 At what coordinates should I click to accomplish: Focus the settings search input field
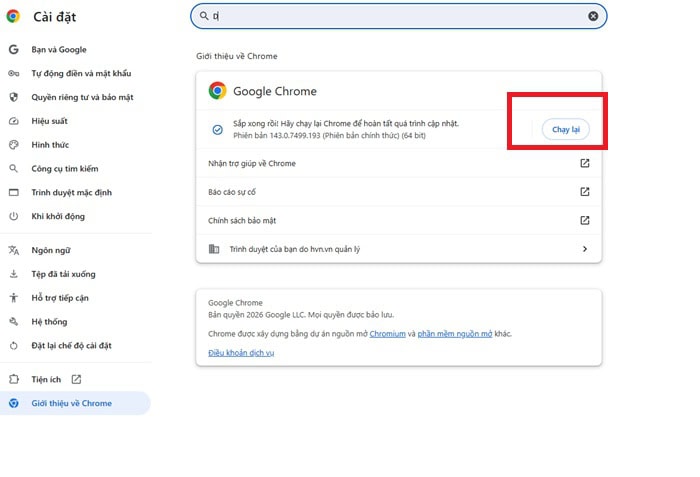(x=399, y=16)
